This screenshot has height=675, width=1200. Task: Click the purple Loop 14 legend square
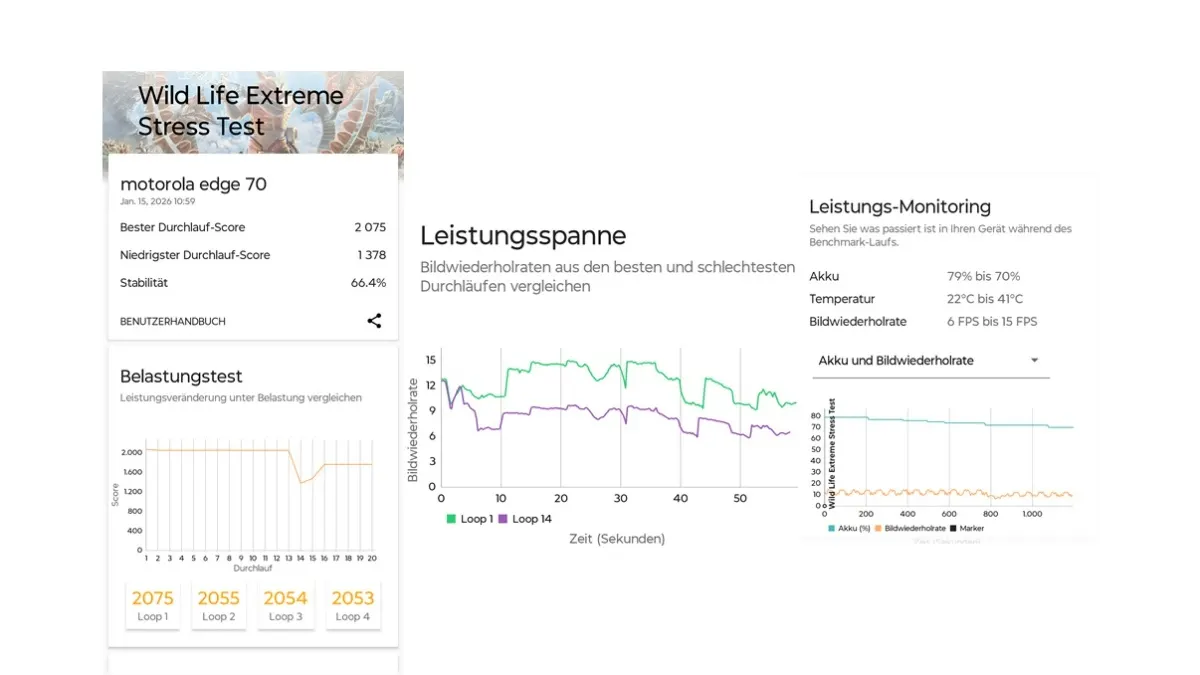pos(502,519)
